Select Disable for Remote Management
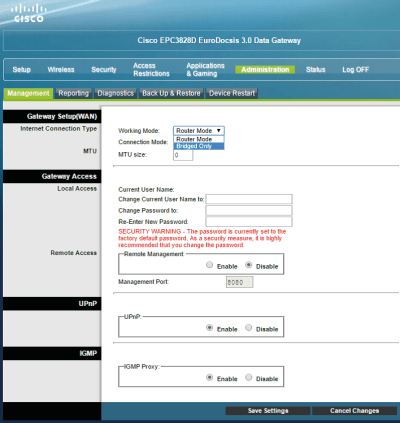400x423 pixels. [248, 265]
